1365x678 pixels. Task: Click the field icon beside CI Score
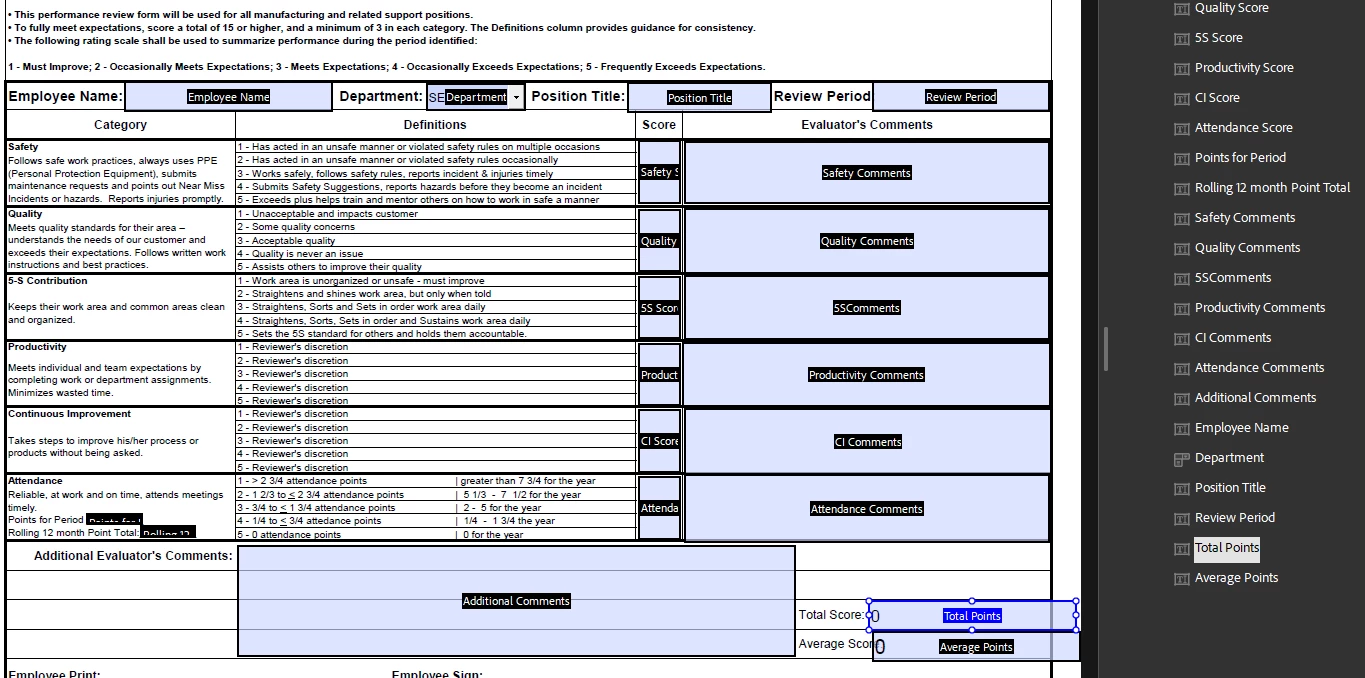point(1182,98)
